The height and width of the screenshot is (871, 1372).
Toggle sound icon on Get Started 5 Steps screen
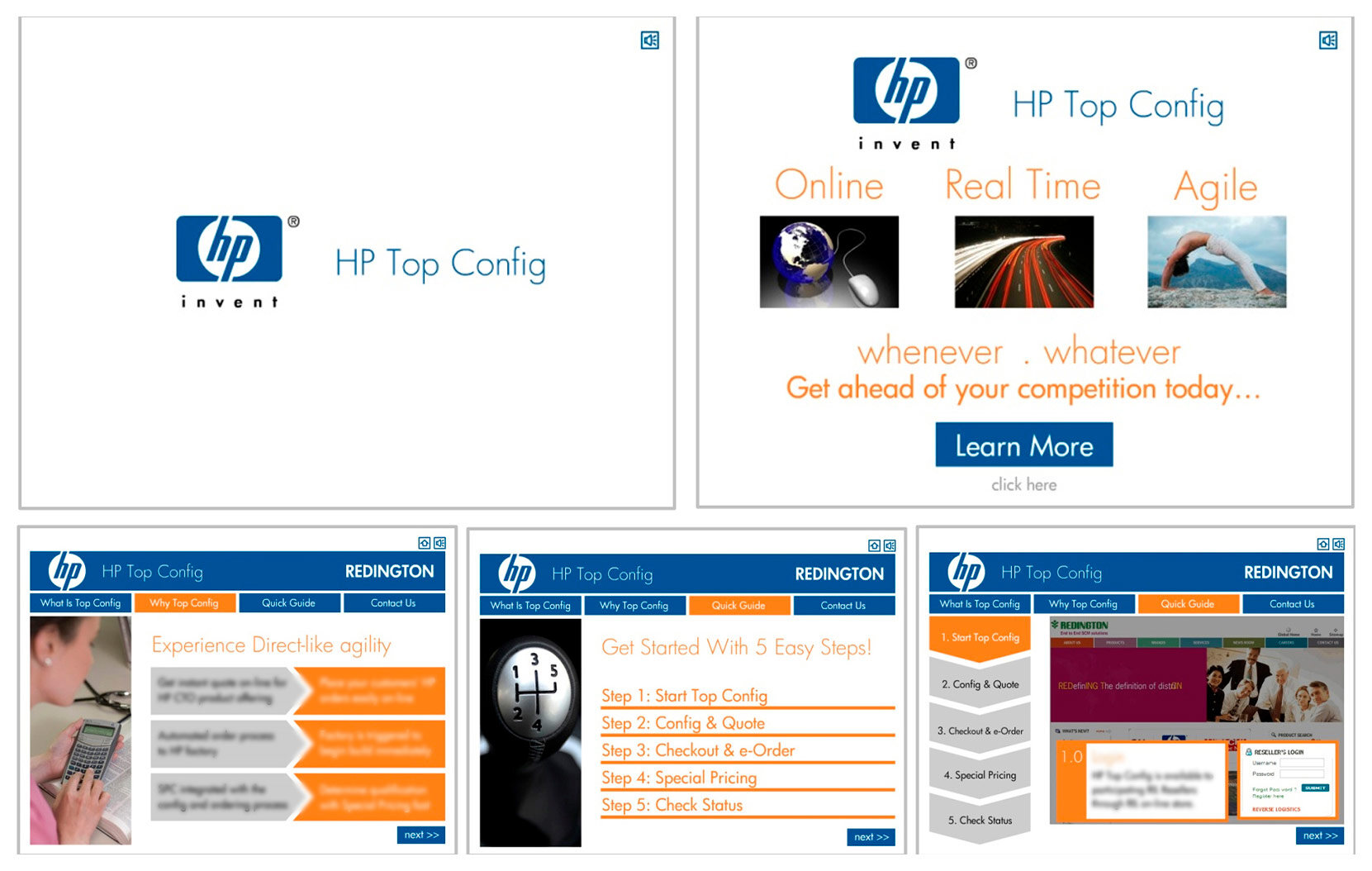tap(890, 545)
